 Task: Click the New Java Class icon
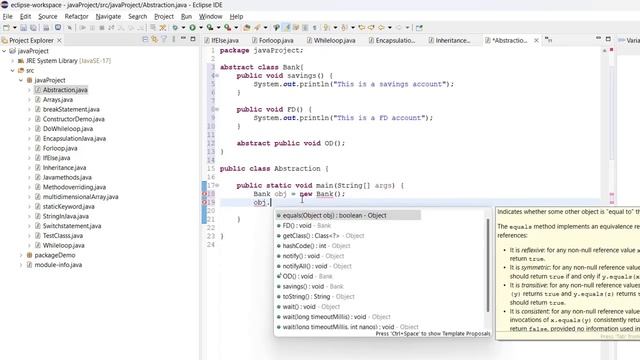pyautogui.click(x=257, y=28)
